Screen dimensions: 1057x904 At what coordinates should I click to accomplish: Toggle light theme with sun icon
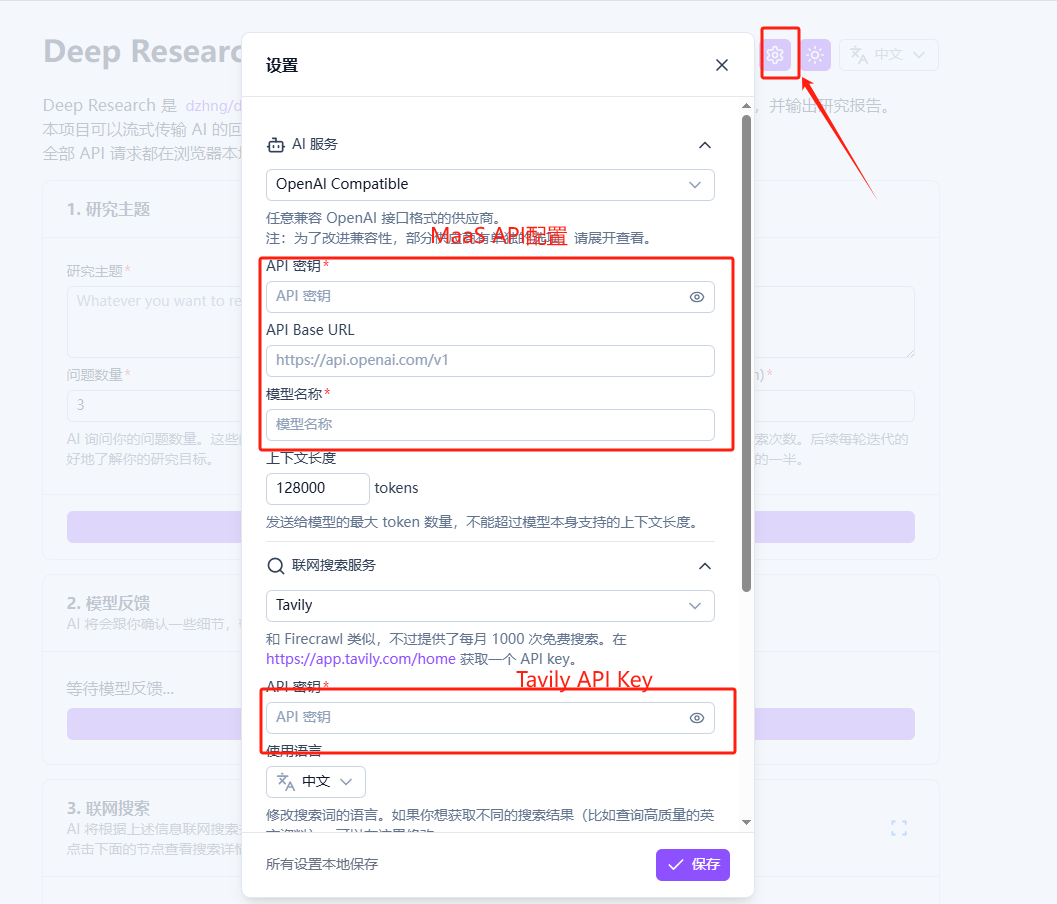(x=815, y=55)
